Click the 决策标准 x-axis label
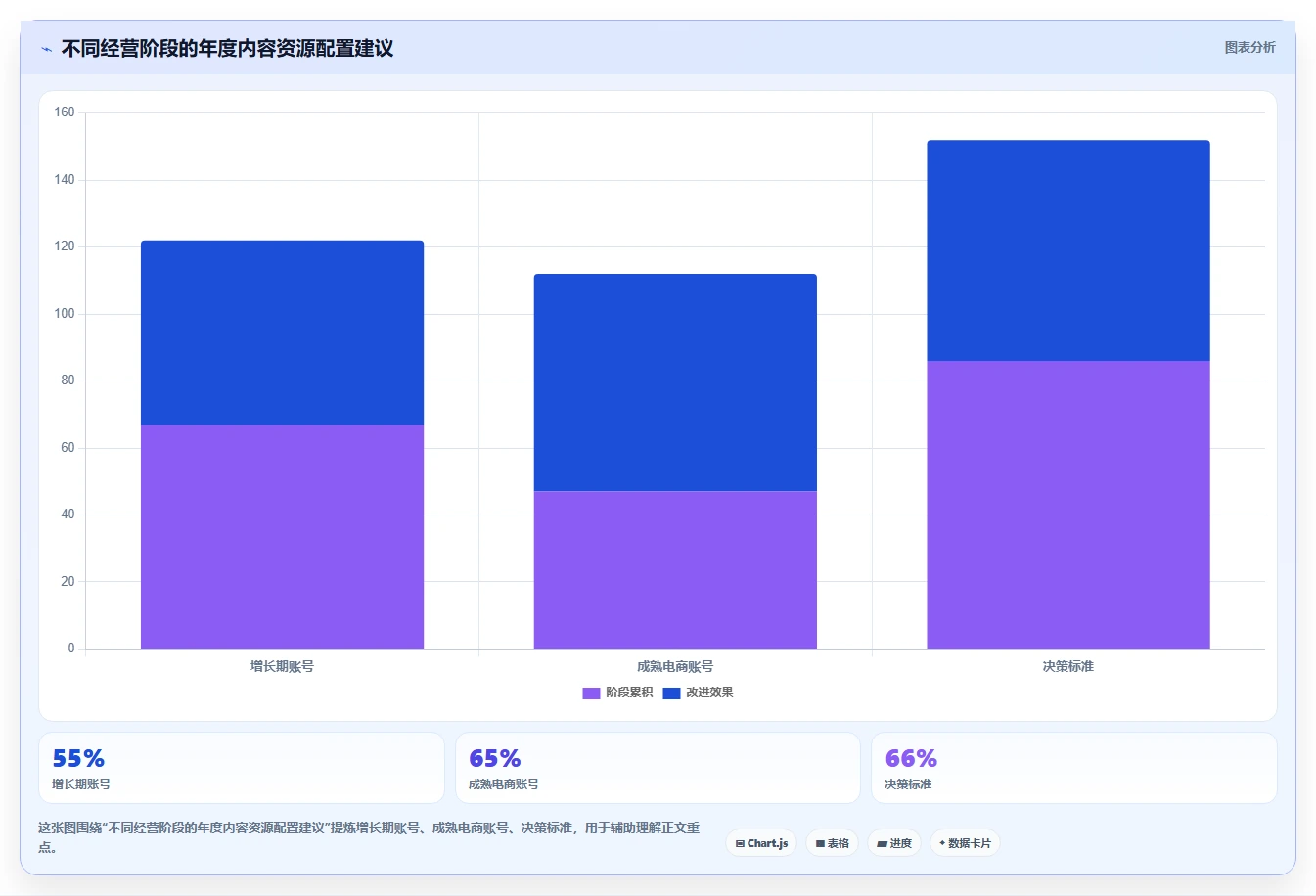1316x896 pixels. pyautogui.click(x=1068, y=666)
